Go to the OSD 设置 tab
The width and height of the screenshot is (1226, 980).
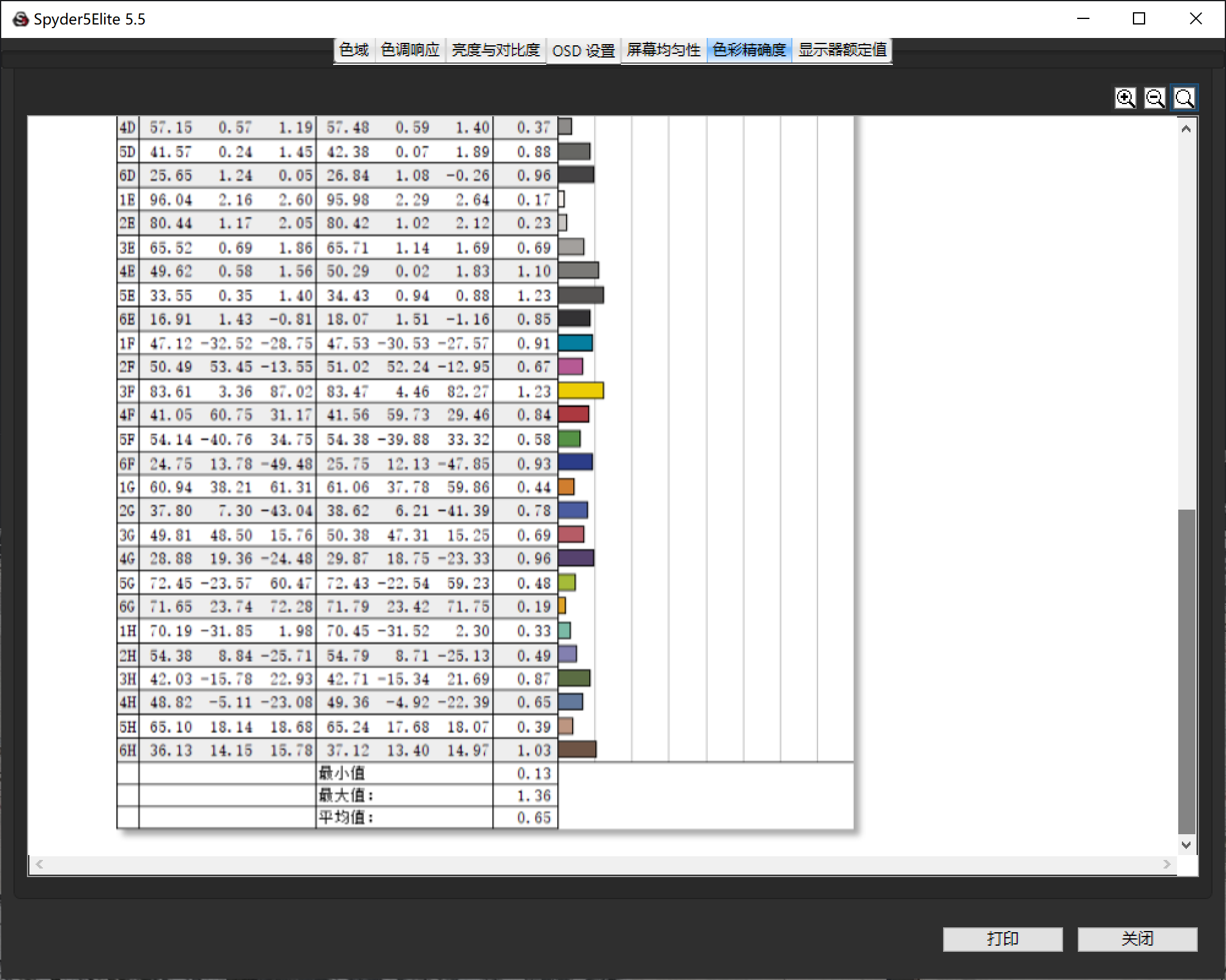[583, 51]
